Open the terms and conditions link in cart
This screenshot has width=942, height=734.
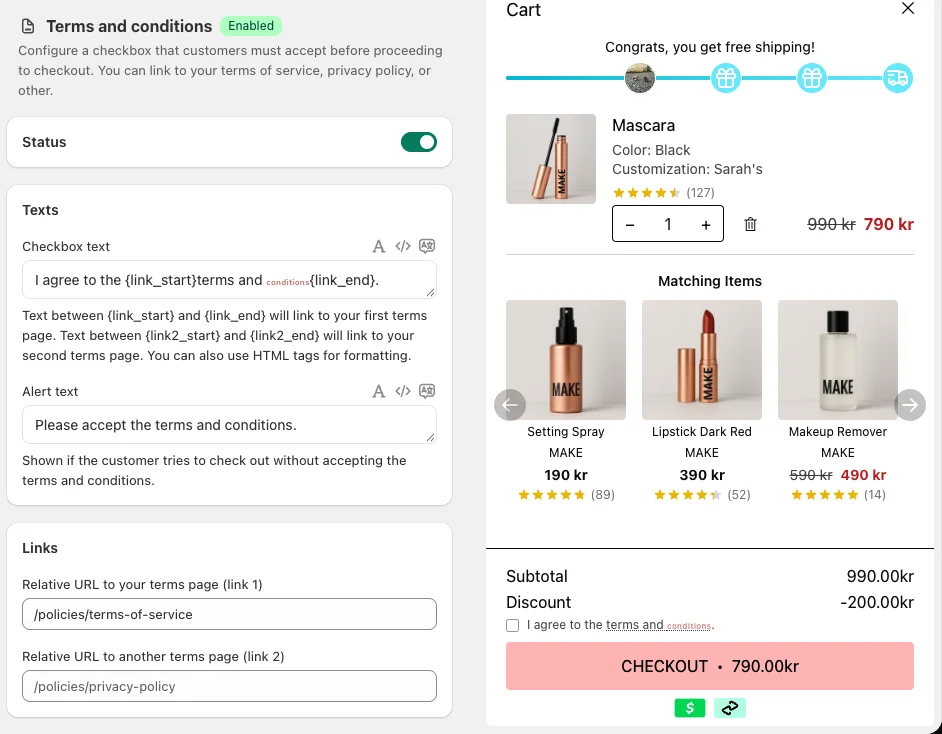pyautogui.click(x=658, y=625)
